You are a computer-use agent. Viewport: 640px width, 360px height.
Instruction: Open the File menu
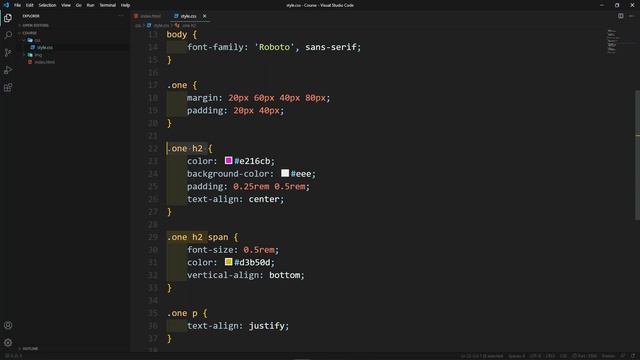(x=18, y=5)
